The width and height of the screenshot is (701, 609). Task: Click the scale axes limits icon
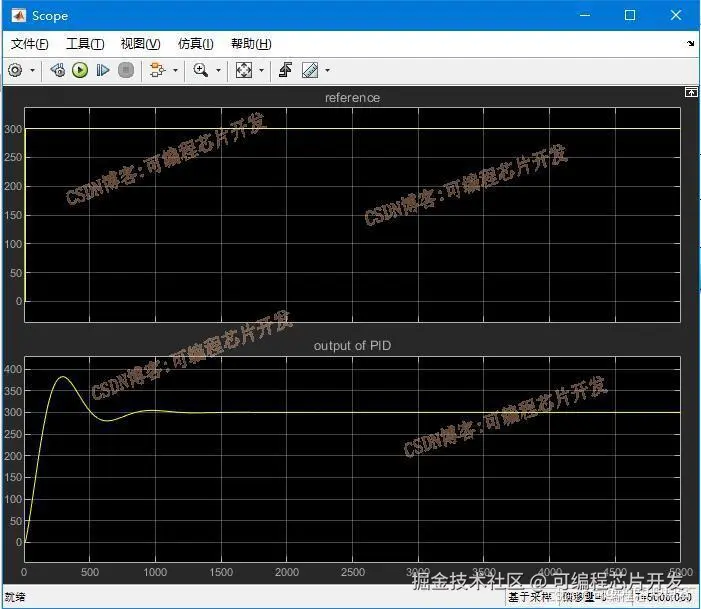coord(244,70)
